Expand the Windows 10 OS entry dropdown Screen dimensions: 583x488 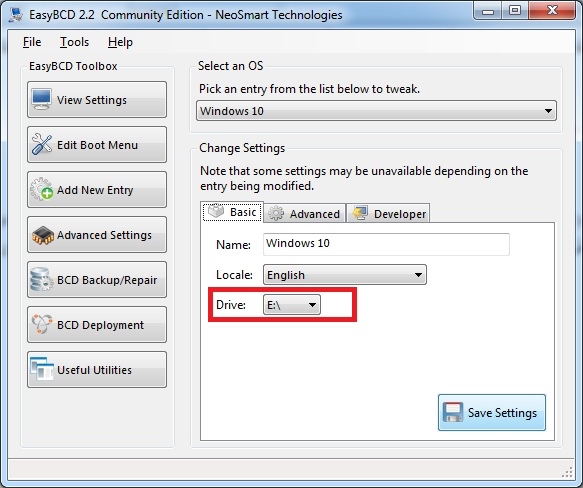click(x=376, y=110)
